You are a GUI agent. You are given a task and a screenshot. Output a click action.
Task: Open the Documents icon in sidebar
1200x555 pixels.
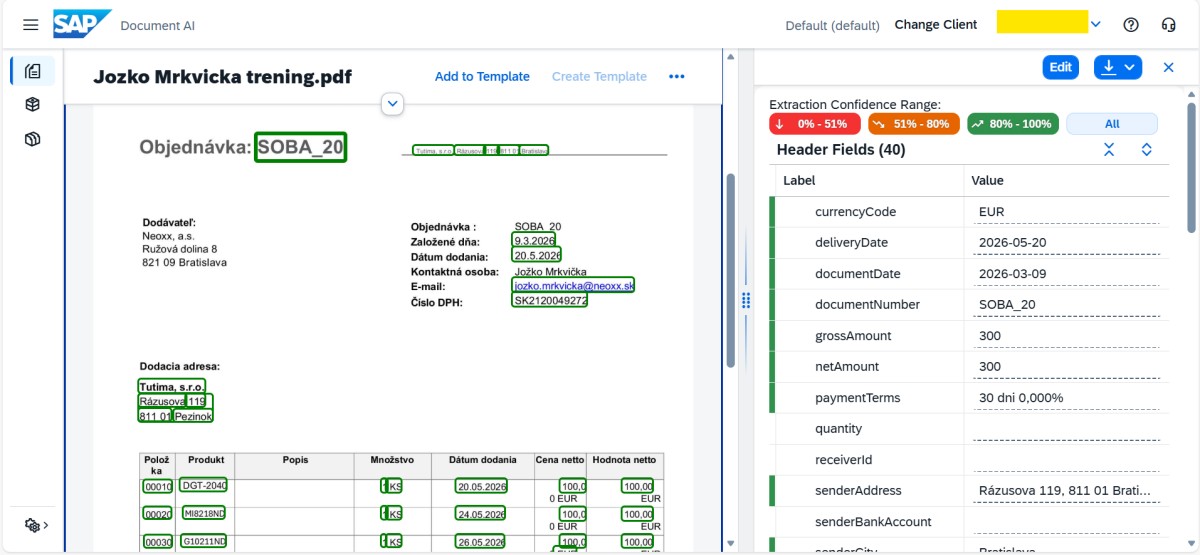[x=32, y=71]
